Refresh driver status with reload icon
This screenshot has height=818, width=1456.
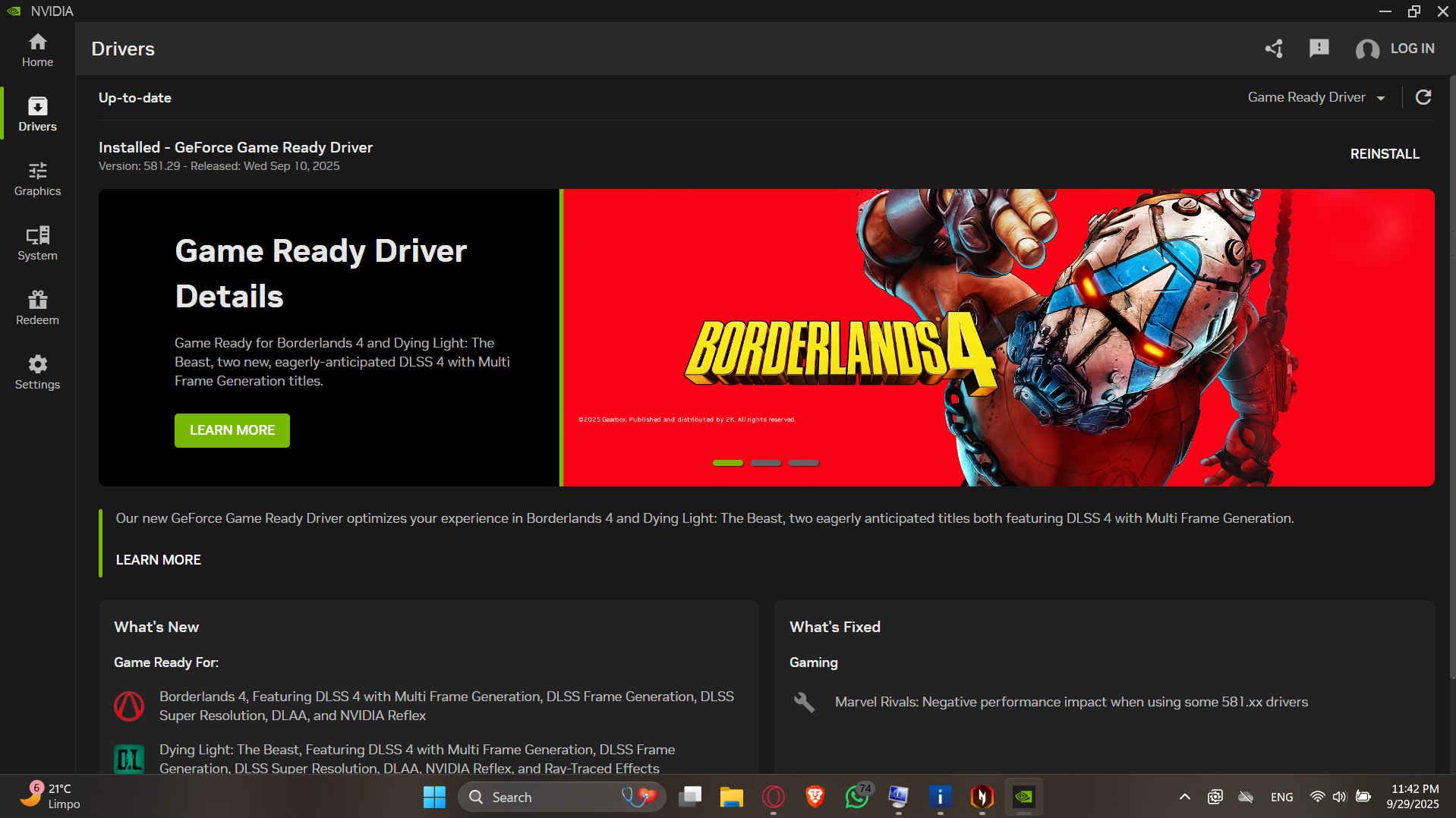[1423, 97]
